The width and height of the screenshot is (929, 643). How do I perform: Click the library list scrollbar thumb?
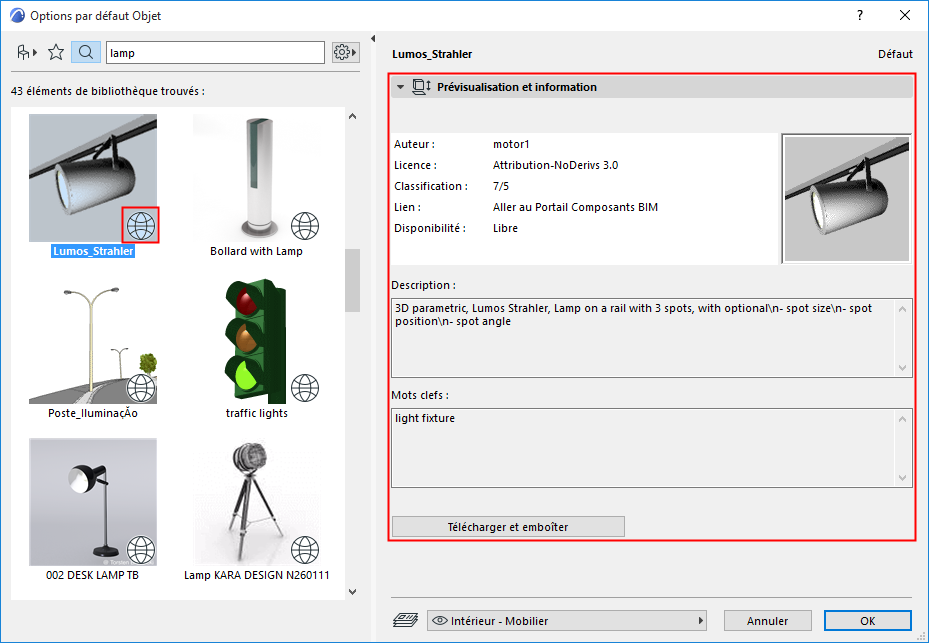click(353, 280)
